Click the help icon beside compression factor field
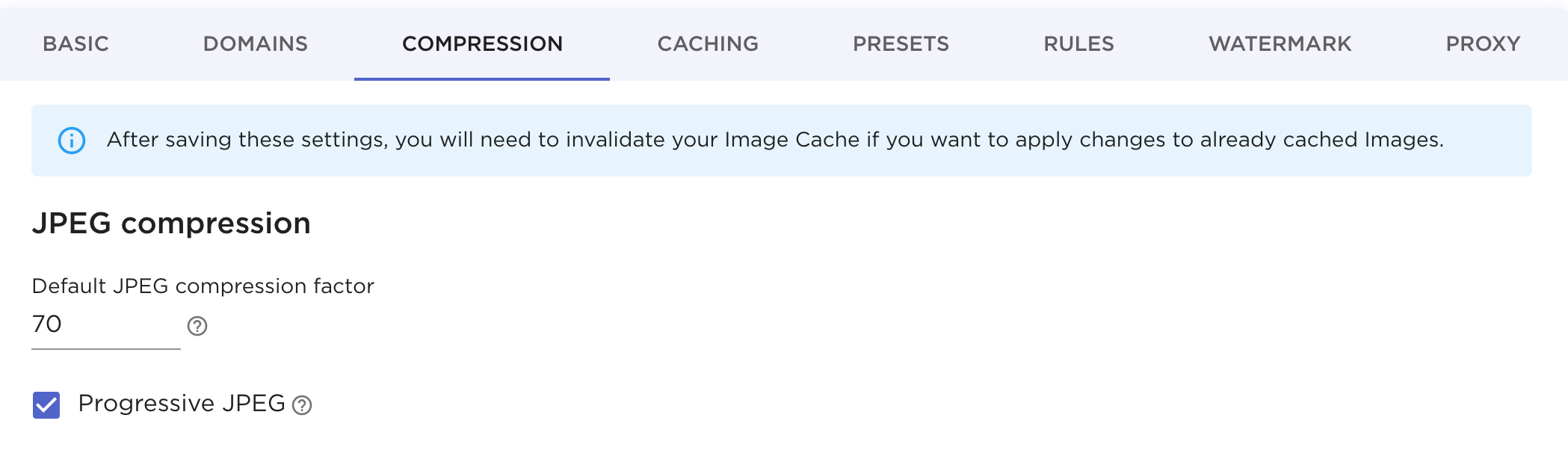 pos(197,326)
